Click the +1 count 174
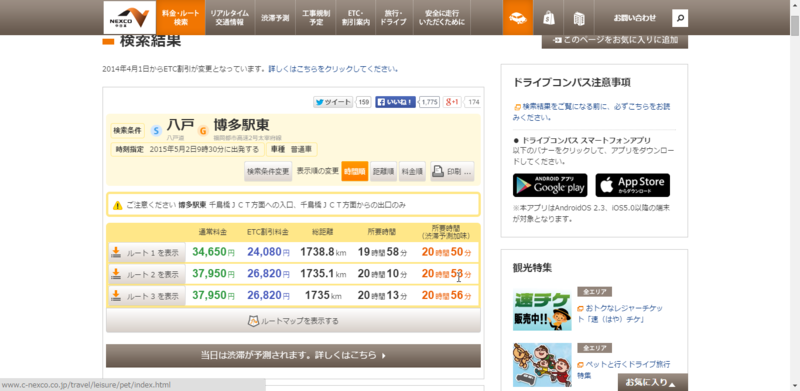Viewport: 800px width, 391px height. point(473,102)
